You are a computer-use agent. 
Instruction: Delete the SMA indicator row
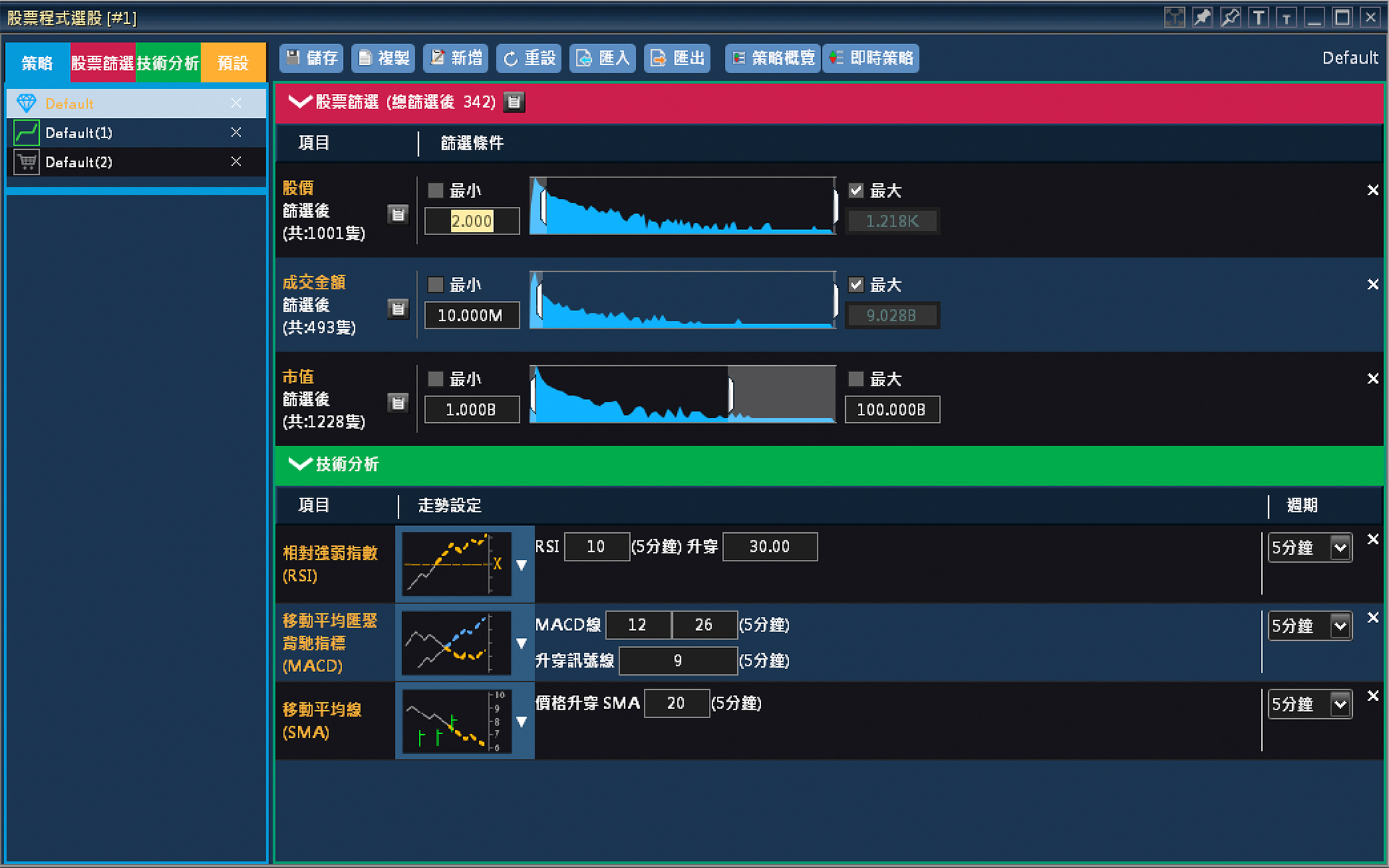(1372, 695)
